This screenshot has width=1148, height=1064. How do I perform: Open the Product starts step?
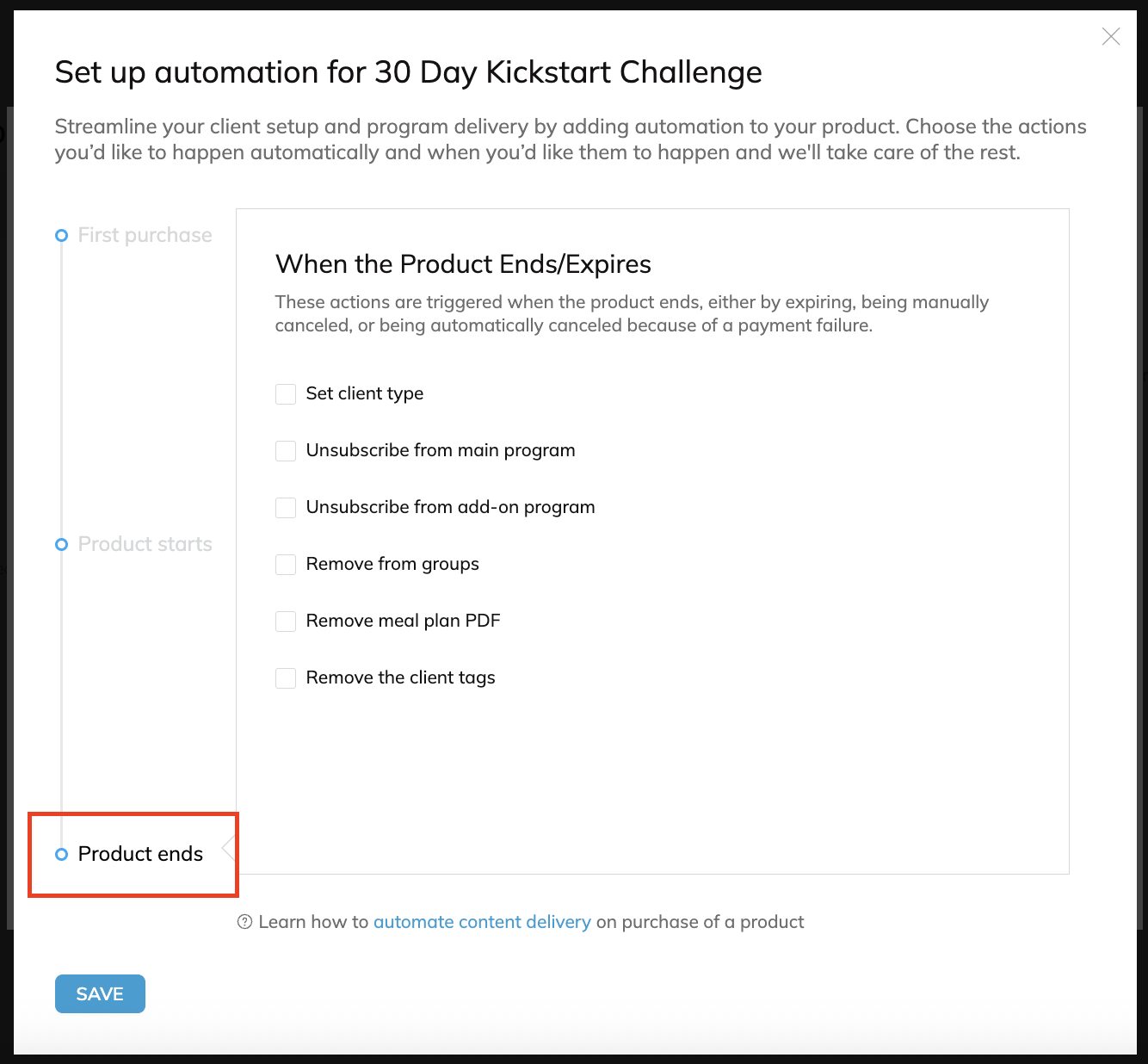point(145,544)
